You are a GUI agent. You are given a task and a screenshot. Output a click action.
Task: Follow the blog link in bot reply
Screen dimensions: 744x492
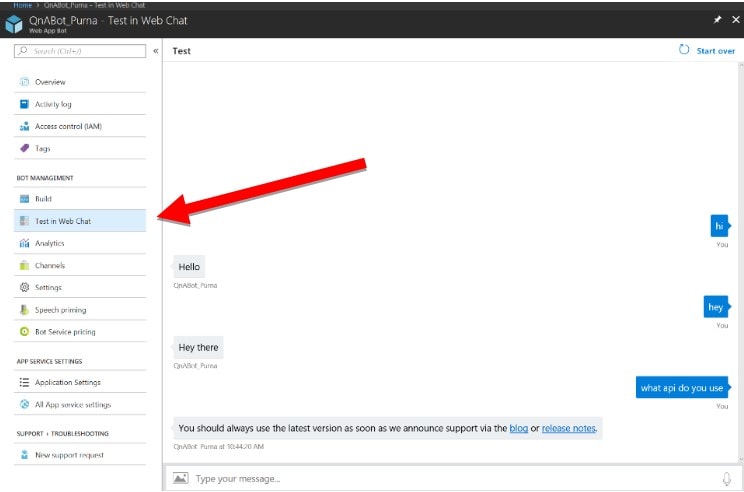tap(518, 428)
